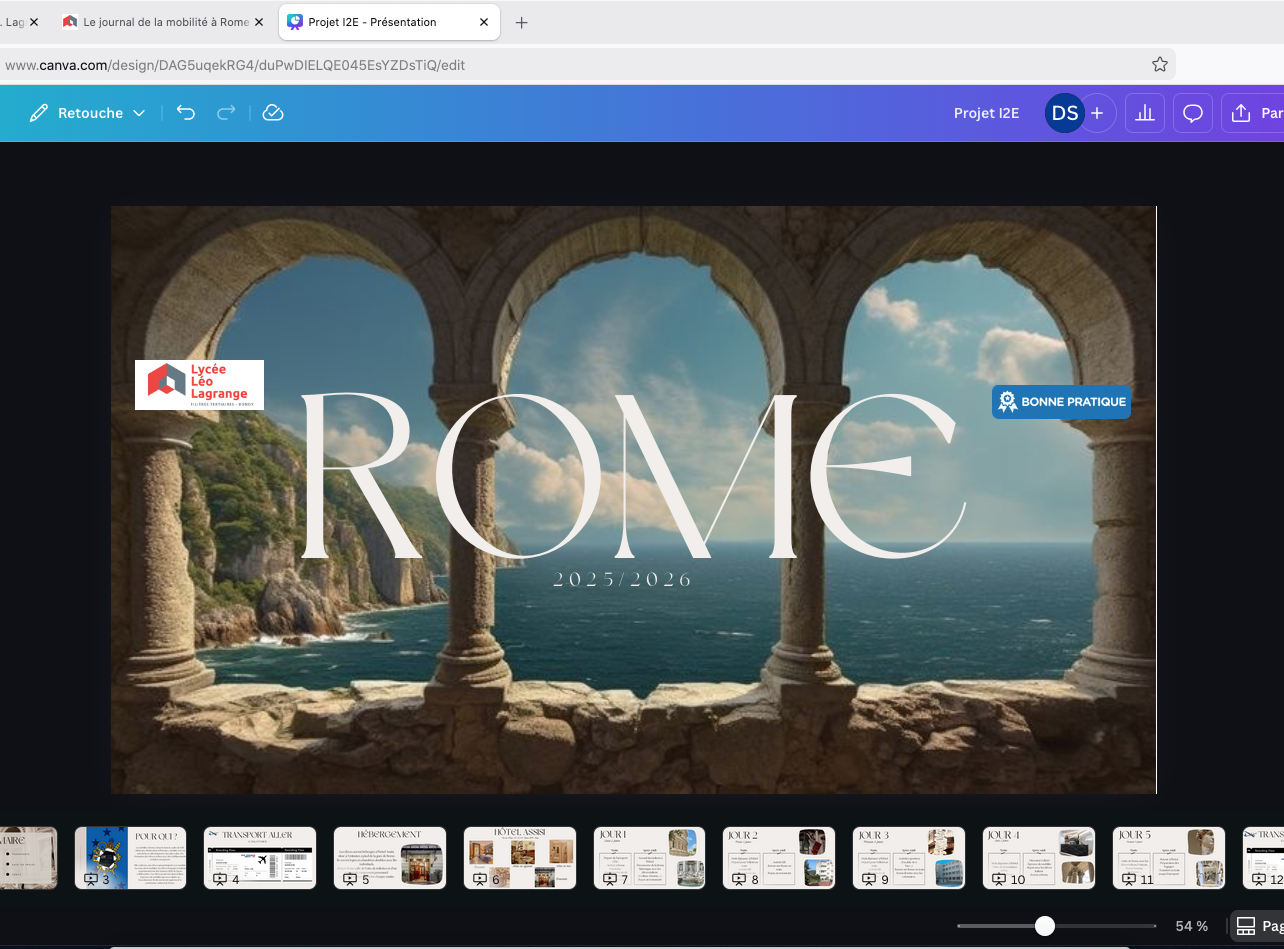Viewport: 1284px width, 949px height.
Task: Bookmark the page with the star icon
Action: pyautogui.click(x=1160, y=65)
